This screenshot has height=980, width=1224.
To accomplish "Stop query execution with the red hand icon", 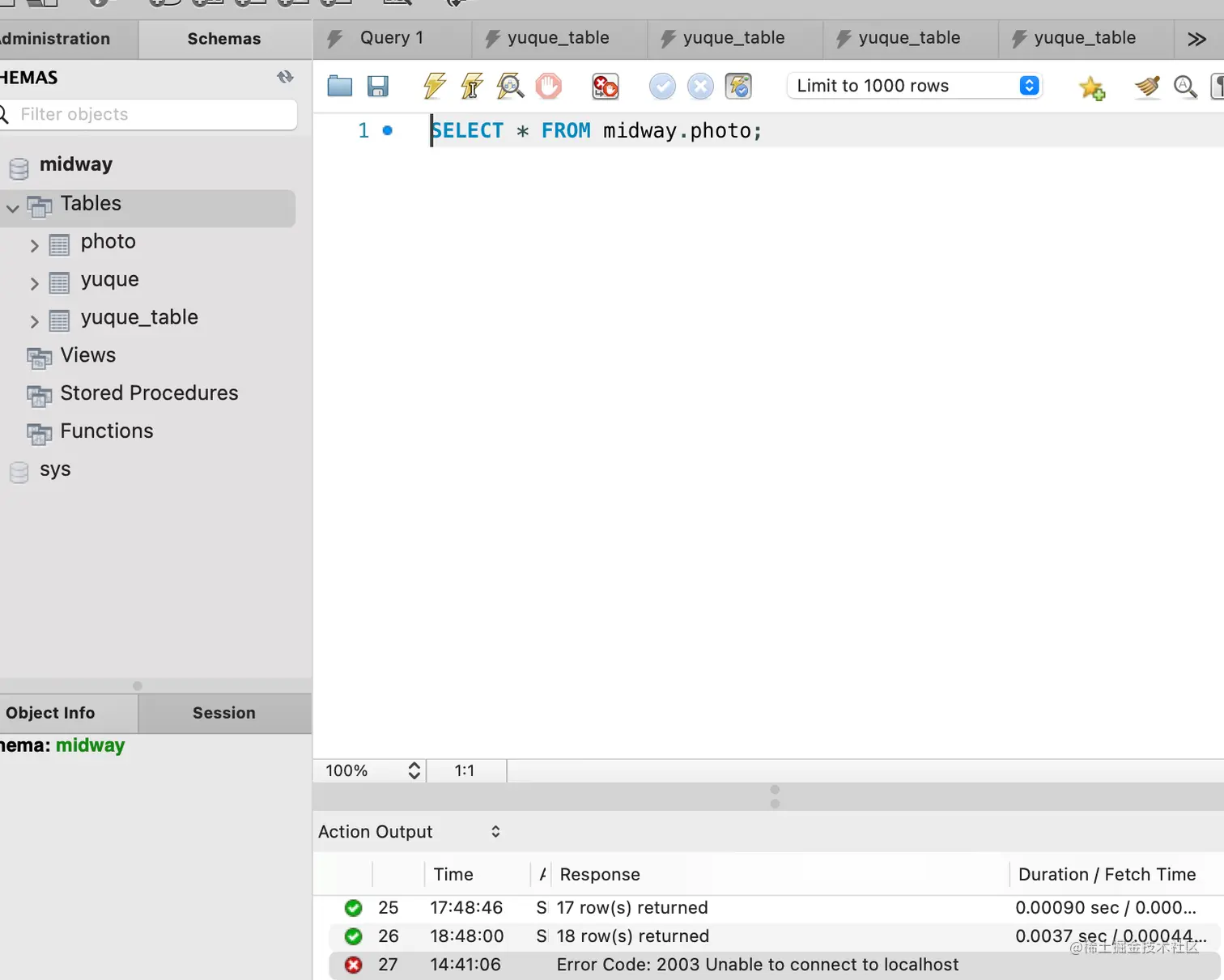I will [x=549, y=86].
